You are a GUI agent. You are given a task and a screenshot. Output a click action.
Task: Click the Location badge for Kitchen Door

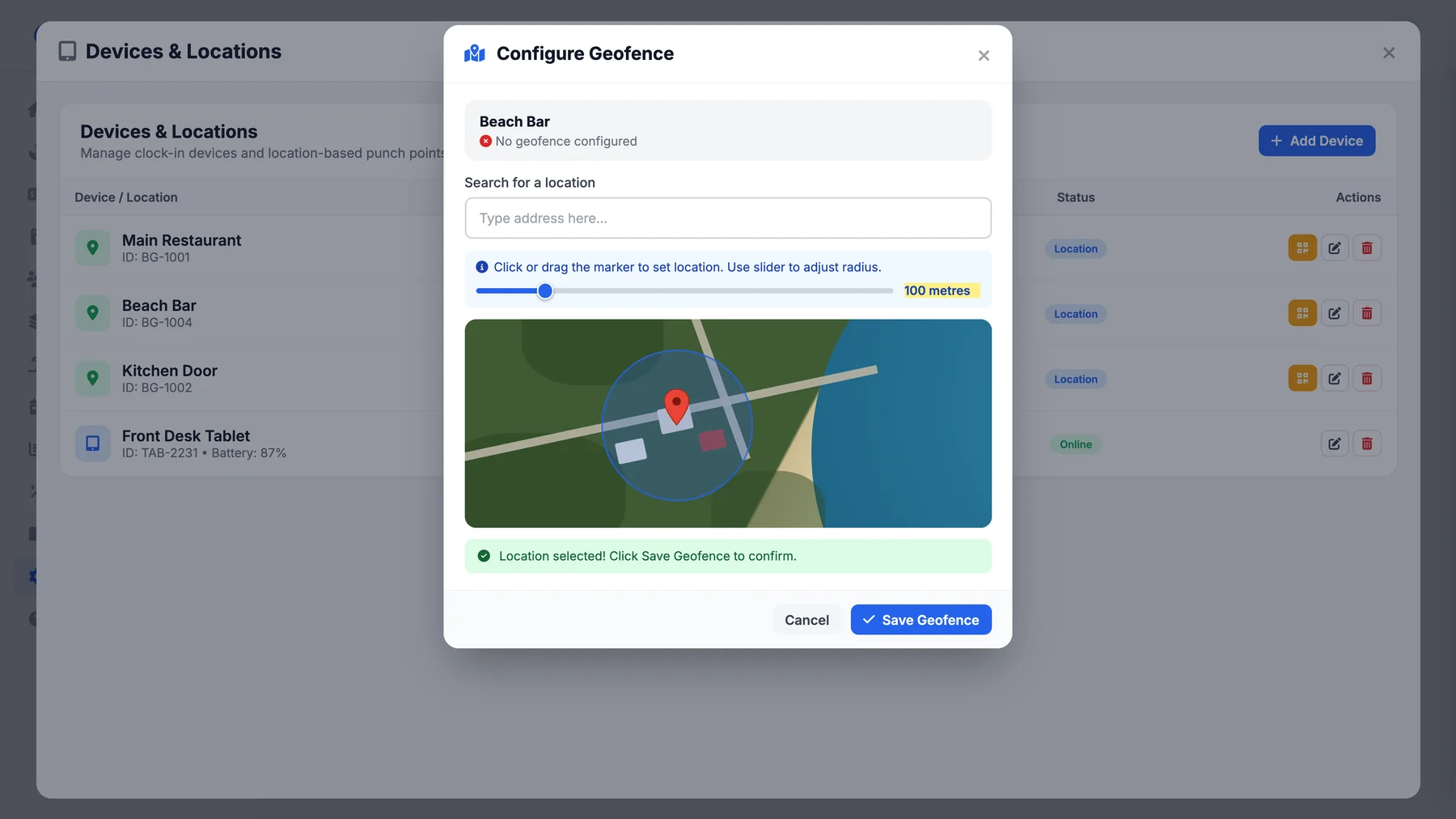[1076, 379]
